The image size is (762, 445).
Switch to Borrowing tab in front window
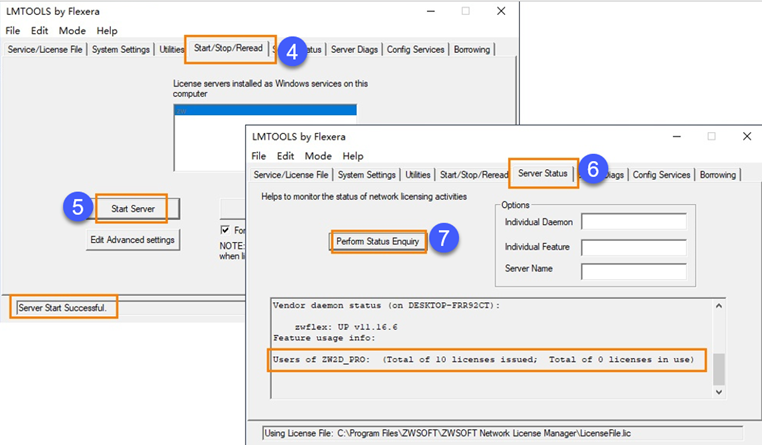(x=718, y=175)
